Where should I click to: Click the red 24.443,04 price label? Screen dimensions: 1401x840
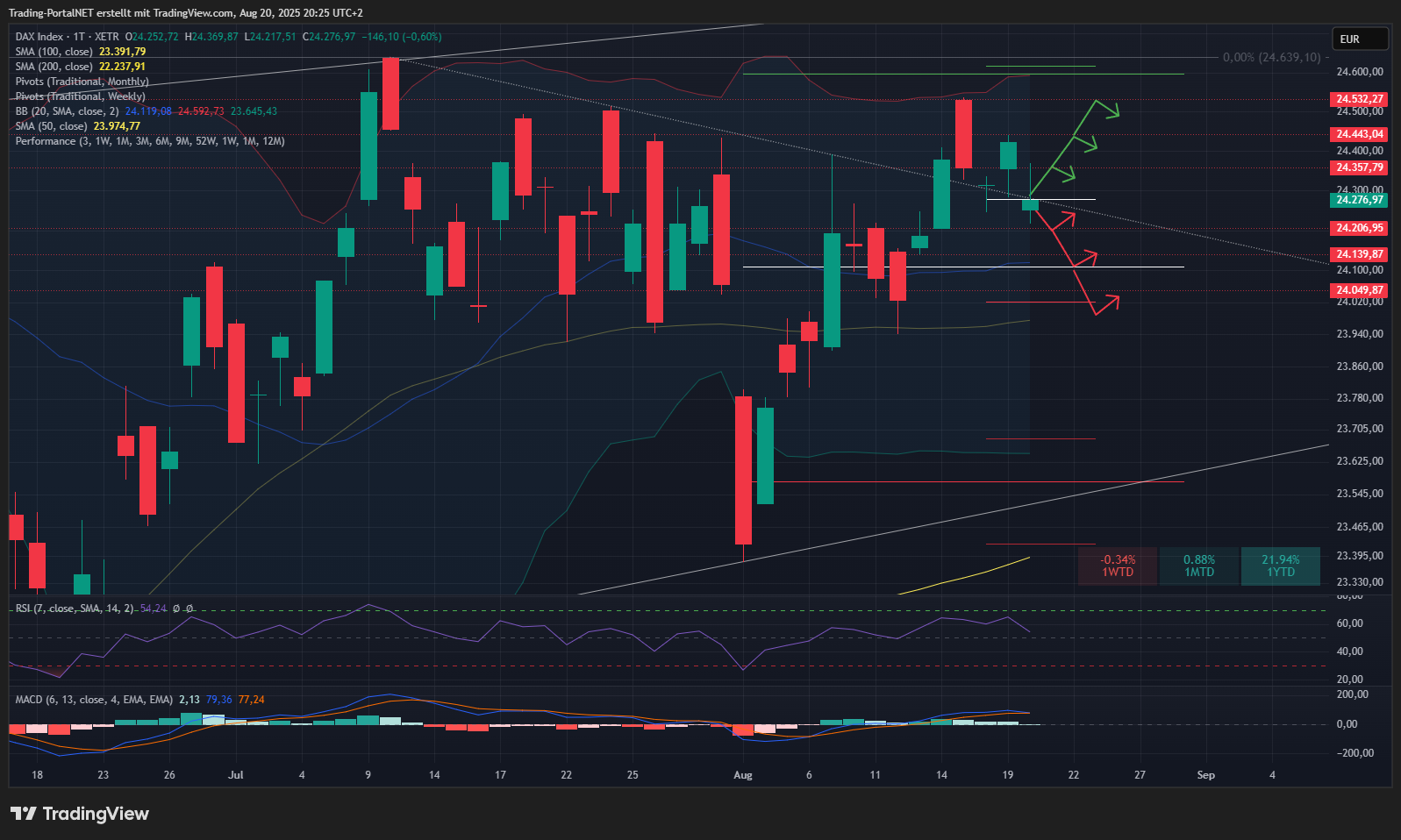pos(1359,134)
